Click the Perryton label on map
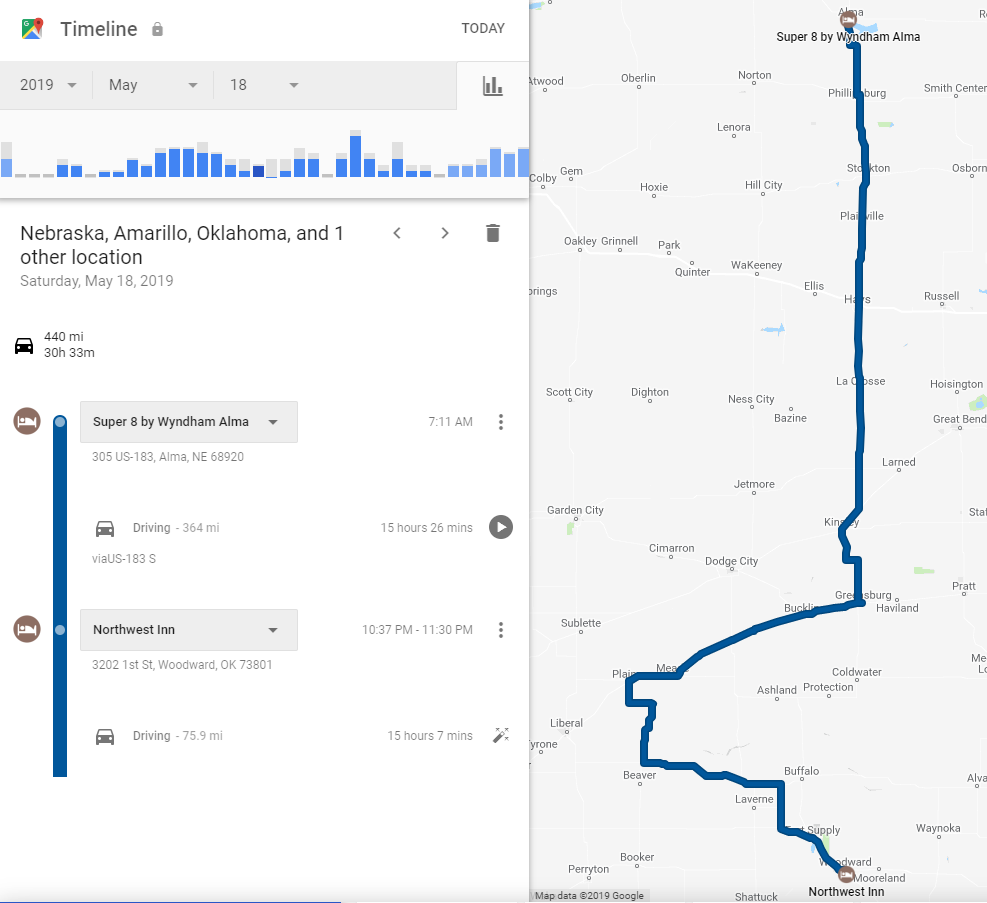The image size is (987, 903). click(589, 869)
